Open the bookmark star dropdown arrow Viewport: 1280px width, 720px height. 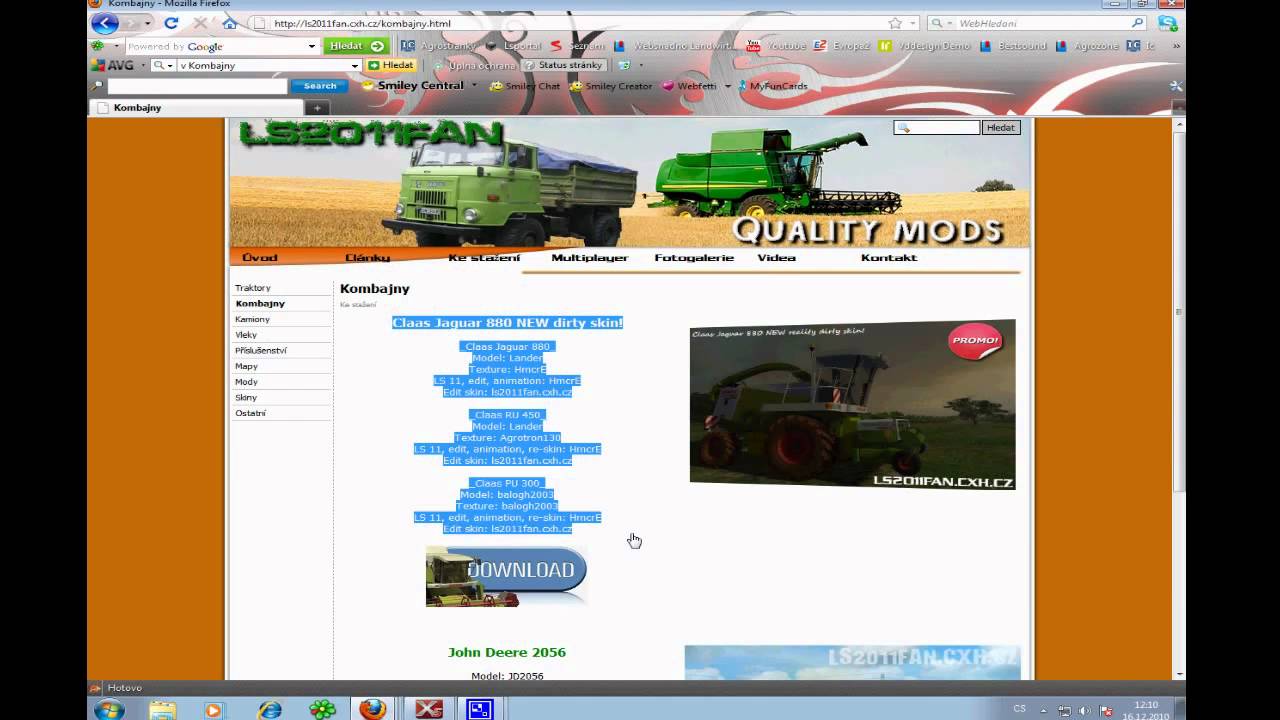point(912,23)
